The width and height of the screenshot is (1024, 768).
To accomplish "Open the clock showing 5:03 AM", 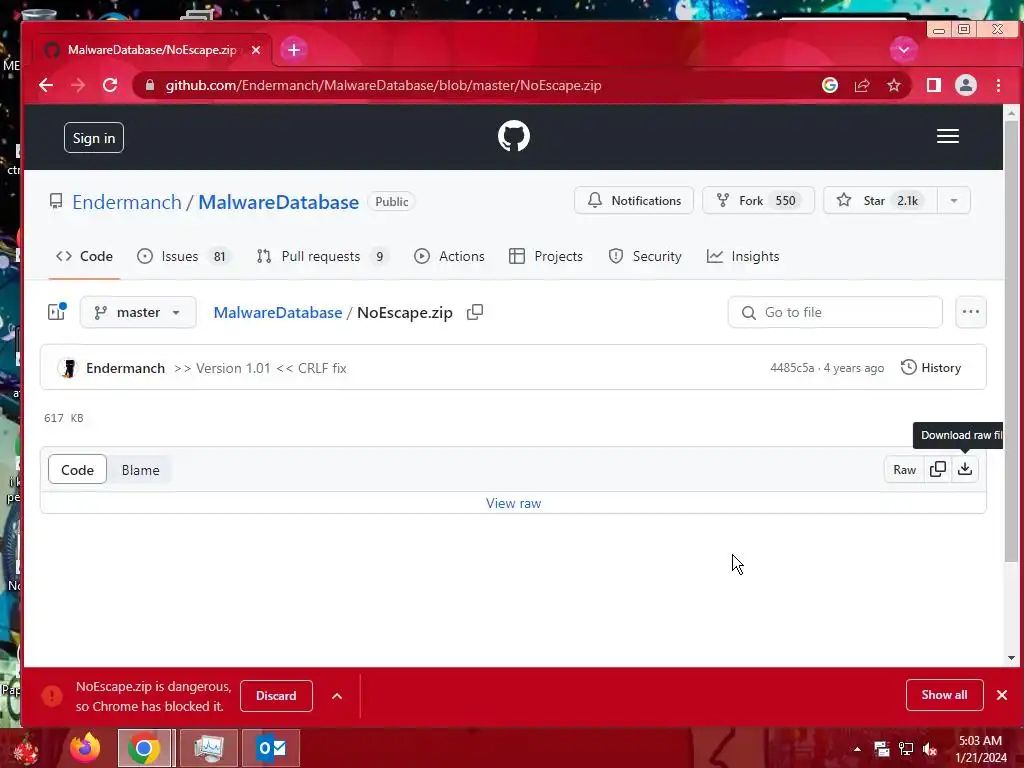I will [981, 749].
